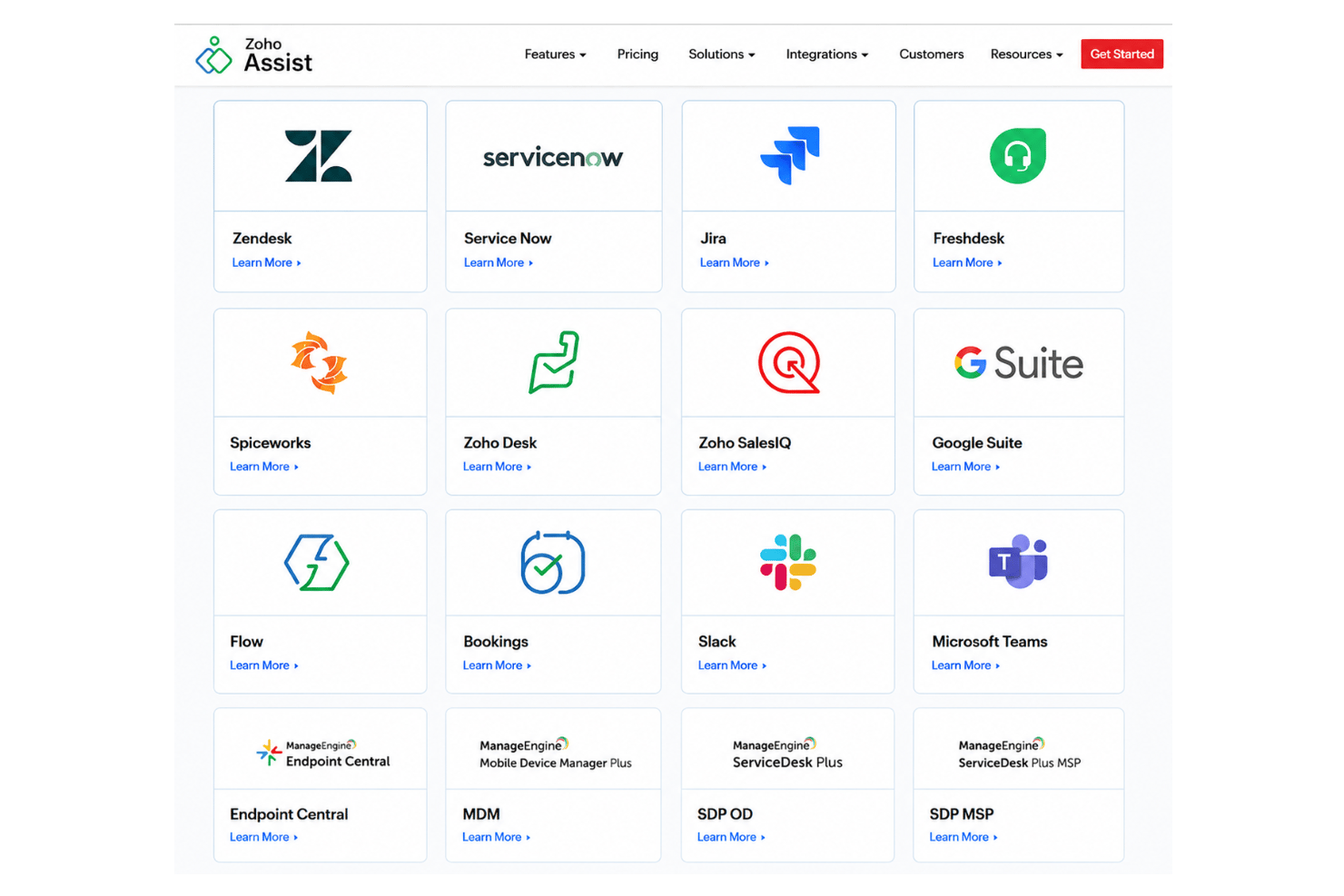Click Learn More under SDP MSP
Viewport: 1344px width, 896px height.
pyautogui.click(x=964, y=837)
